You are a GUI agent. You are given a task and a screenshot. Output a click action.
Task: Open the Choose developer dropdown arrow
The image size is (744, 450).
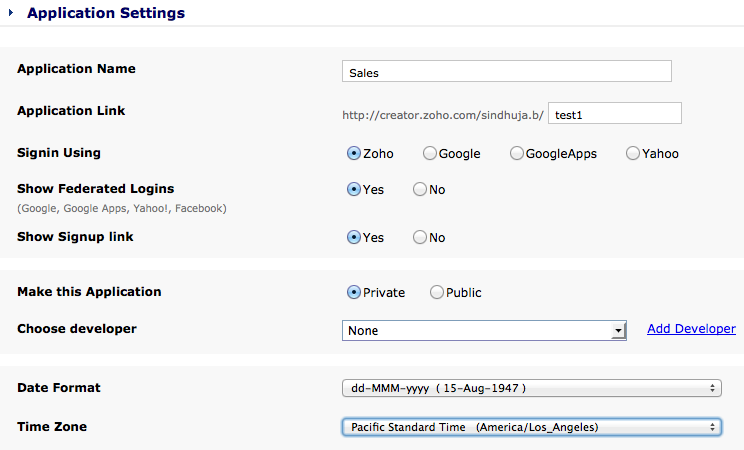[619, 331]
